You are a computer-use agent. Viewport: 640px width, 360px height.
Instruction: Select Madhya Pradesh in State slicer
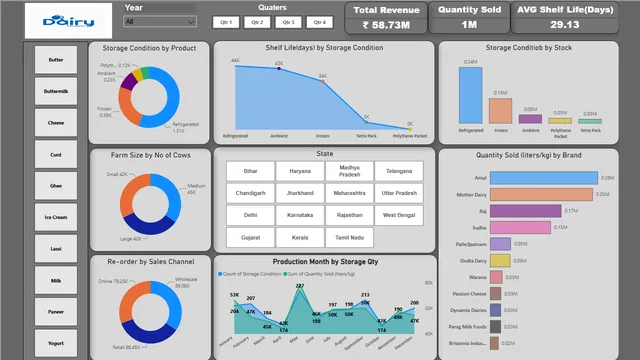349,171
